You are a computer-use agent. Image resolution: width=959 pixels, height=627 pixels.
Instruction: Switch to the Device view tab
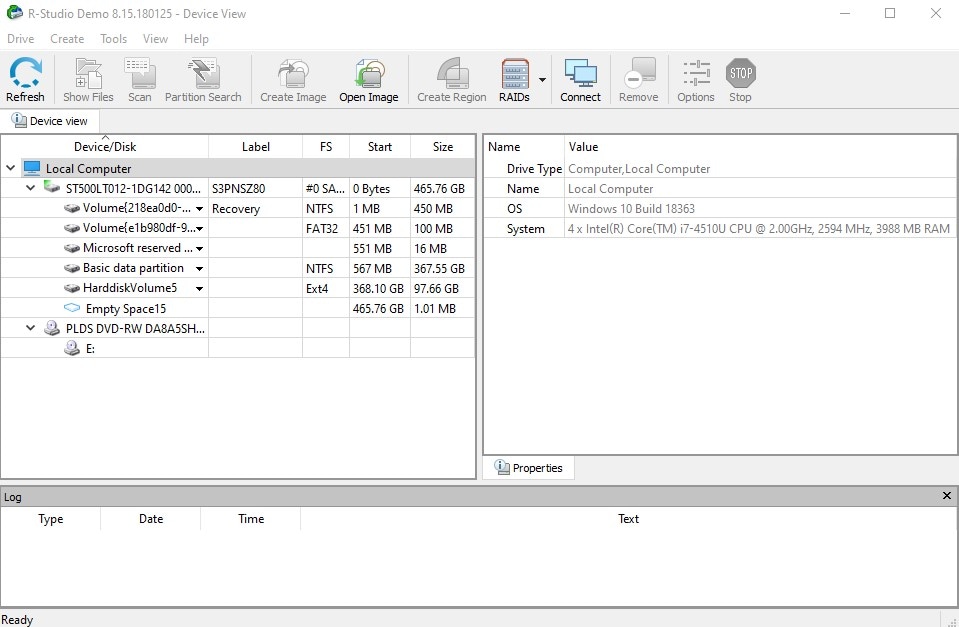pos(50,121)
